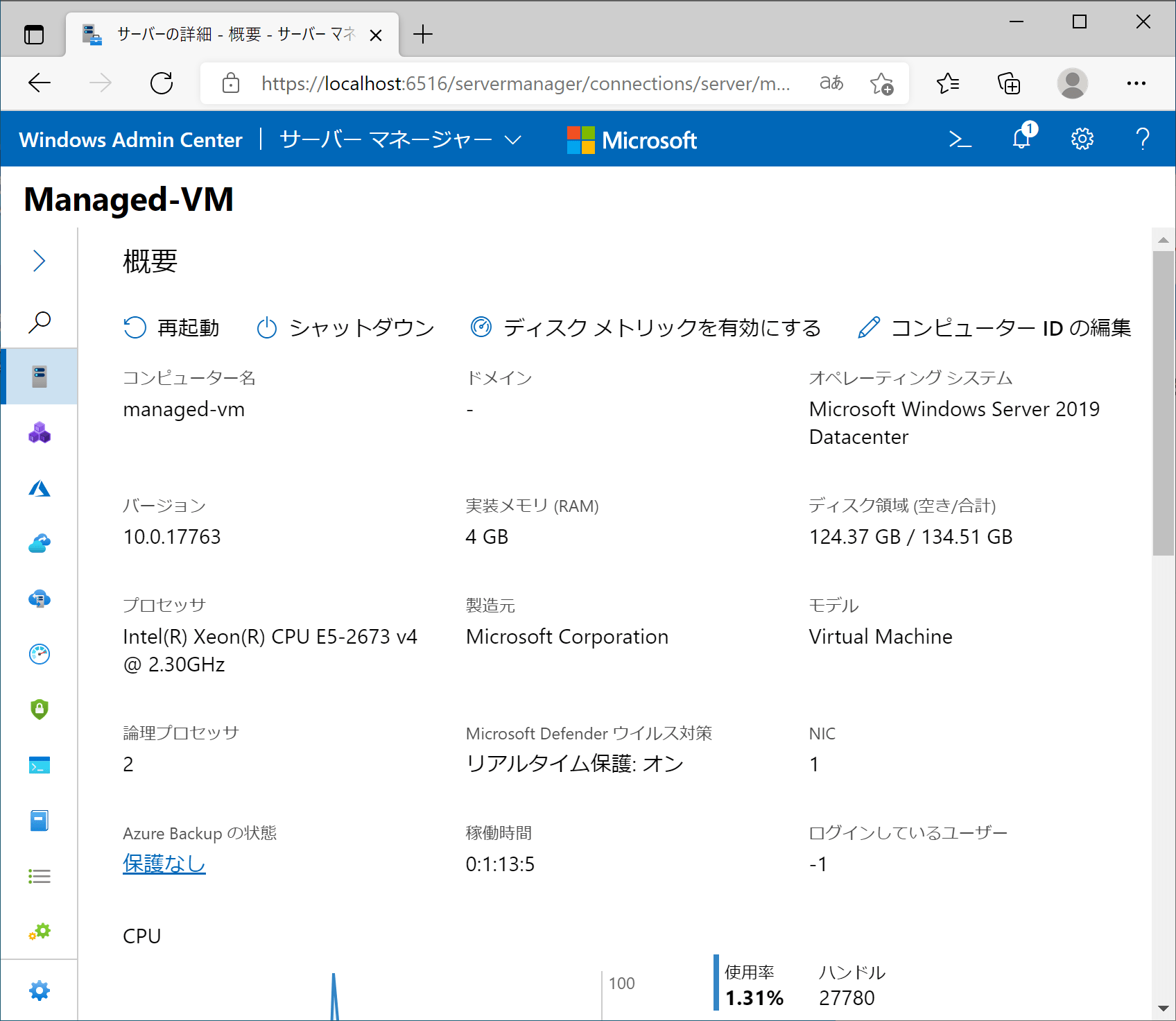This screenshot has width=1176, height=1021.
Task: Open Windows Admin Center settings gear
Action: (x=1081, y=139)
